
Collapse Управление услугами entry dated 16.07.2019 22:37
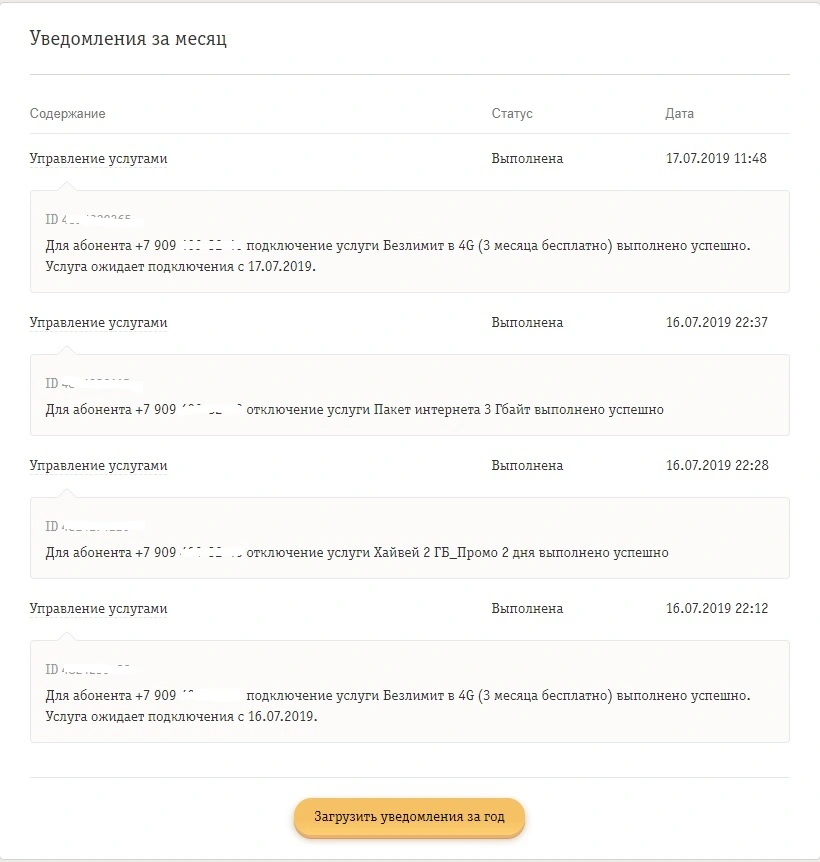click(98, 322)
